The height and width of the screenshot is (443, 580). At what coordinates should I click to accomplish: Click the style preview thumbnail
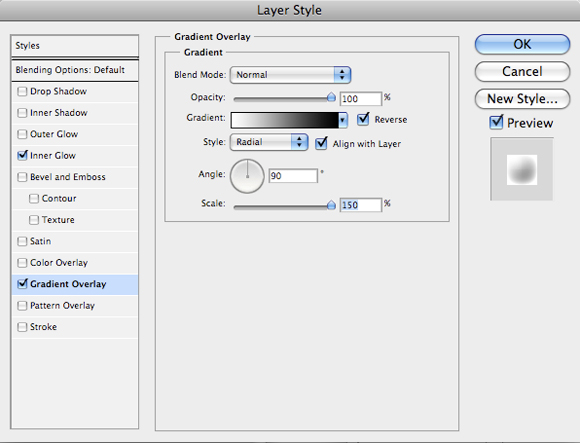click(x=522, y=169)
